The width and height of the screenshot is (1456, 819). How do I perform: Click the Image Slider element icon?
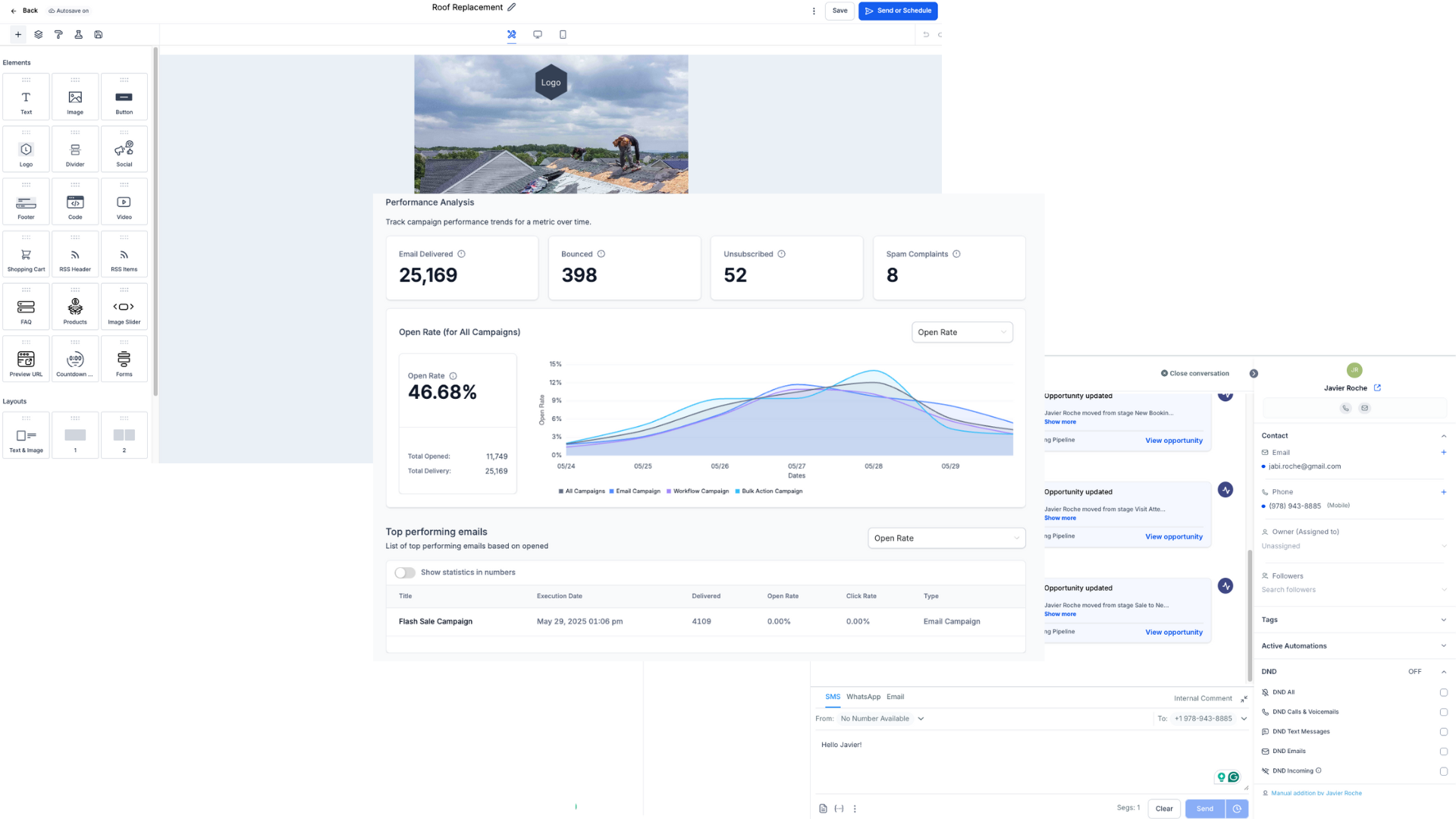[124, 307]
